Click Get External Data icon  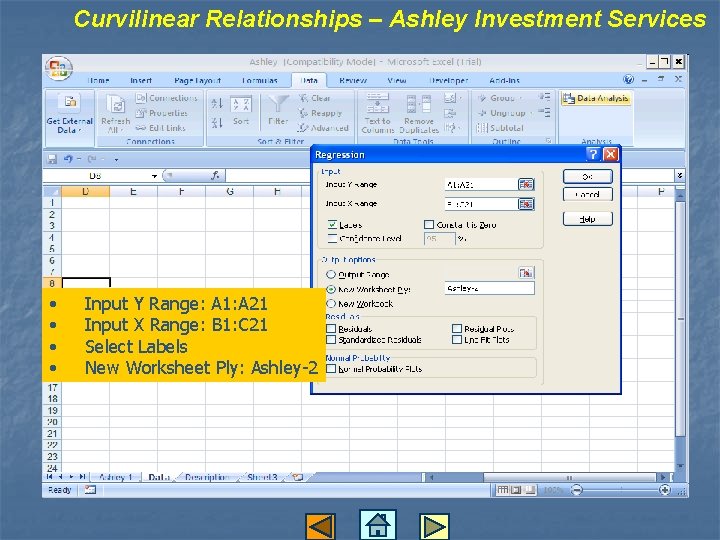70,102
